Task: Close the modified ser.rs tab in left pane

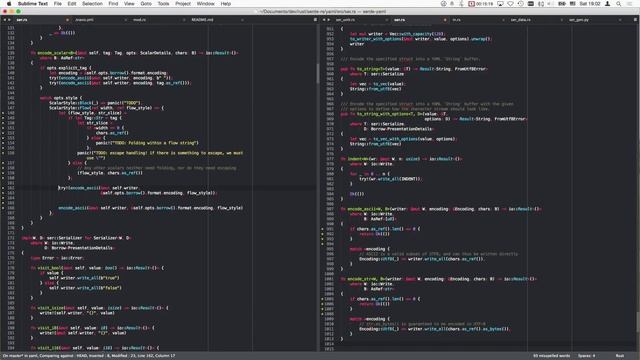Action: [x=67, y=20]
